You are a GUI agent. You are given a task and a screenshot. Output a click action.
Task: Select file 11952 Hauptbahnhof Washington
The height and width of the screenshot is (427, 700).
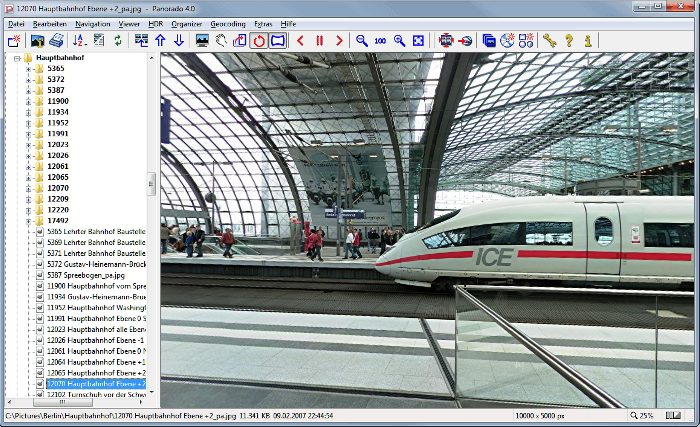96,308
